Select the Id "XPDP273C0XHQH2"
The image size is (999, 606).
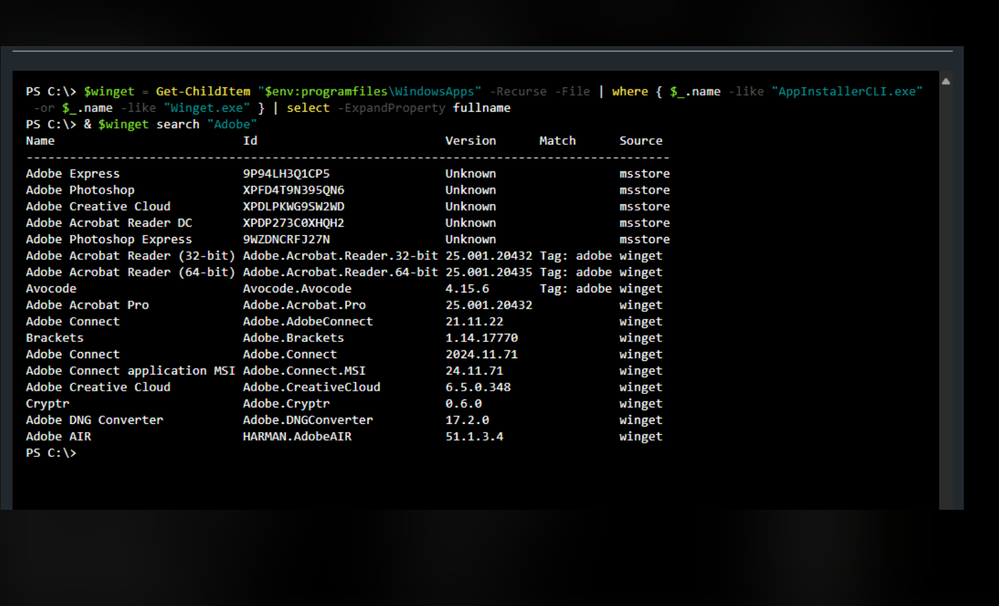[x=294, y=223]
